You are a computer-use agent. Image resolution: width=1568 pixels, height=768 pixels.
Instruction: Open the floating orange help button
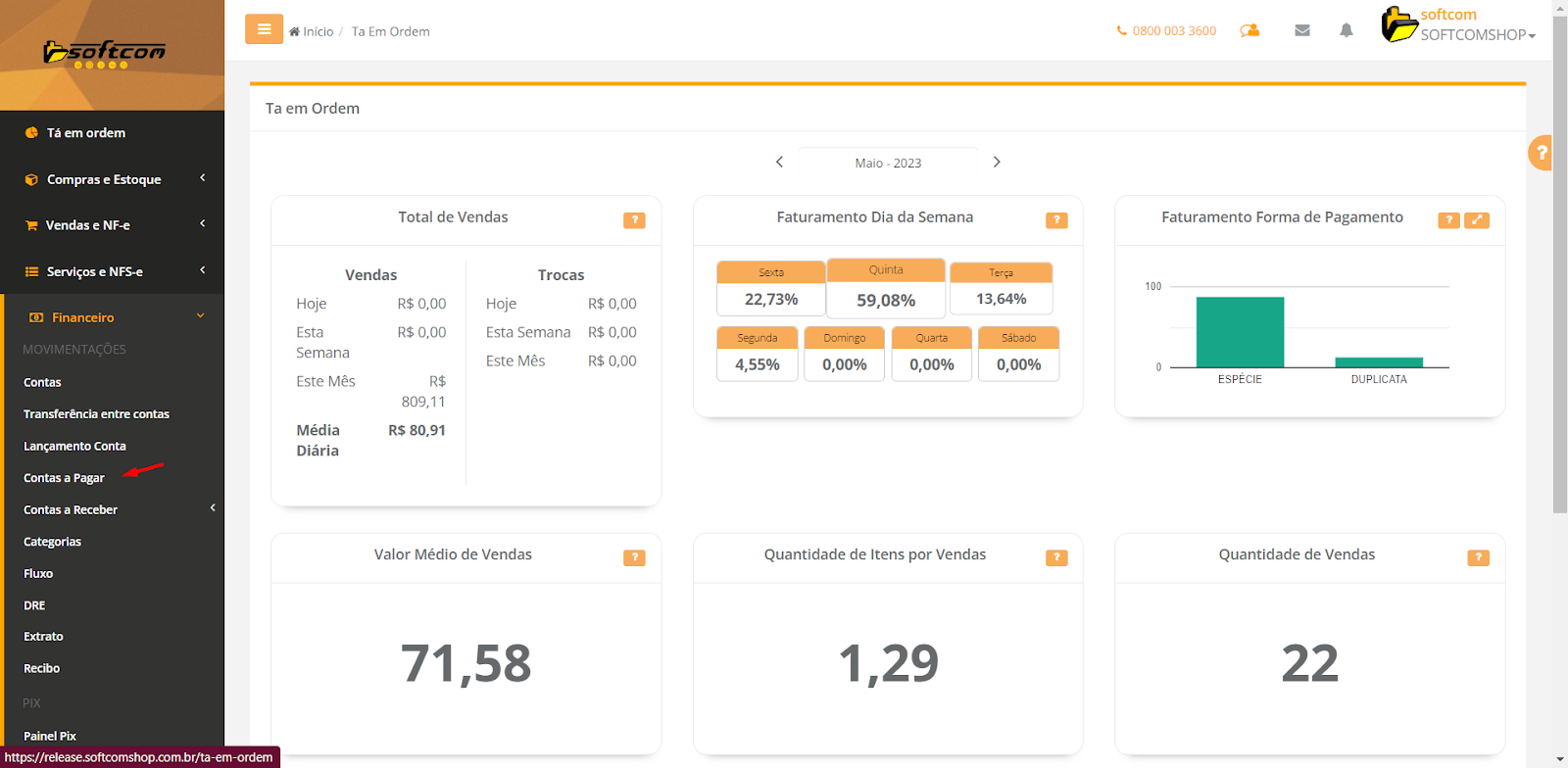[1542, 153]
